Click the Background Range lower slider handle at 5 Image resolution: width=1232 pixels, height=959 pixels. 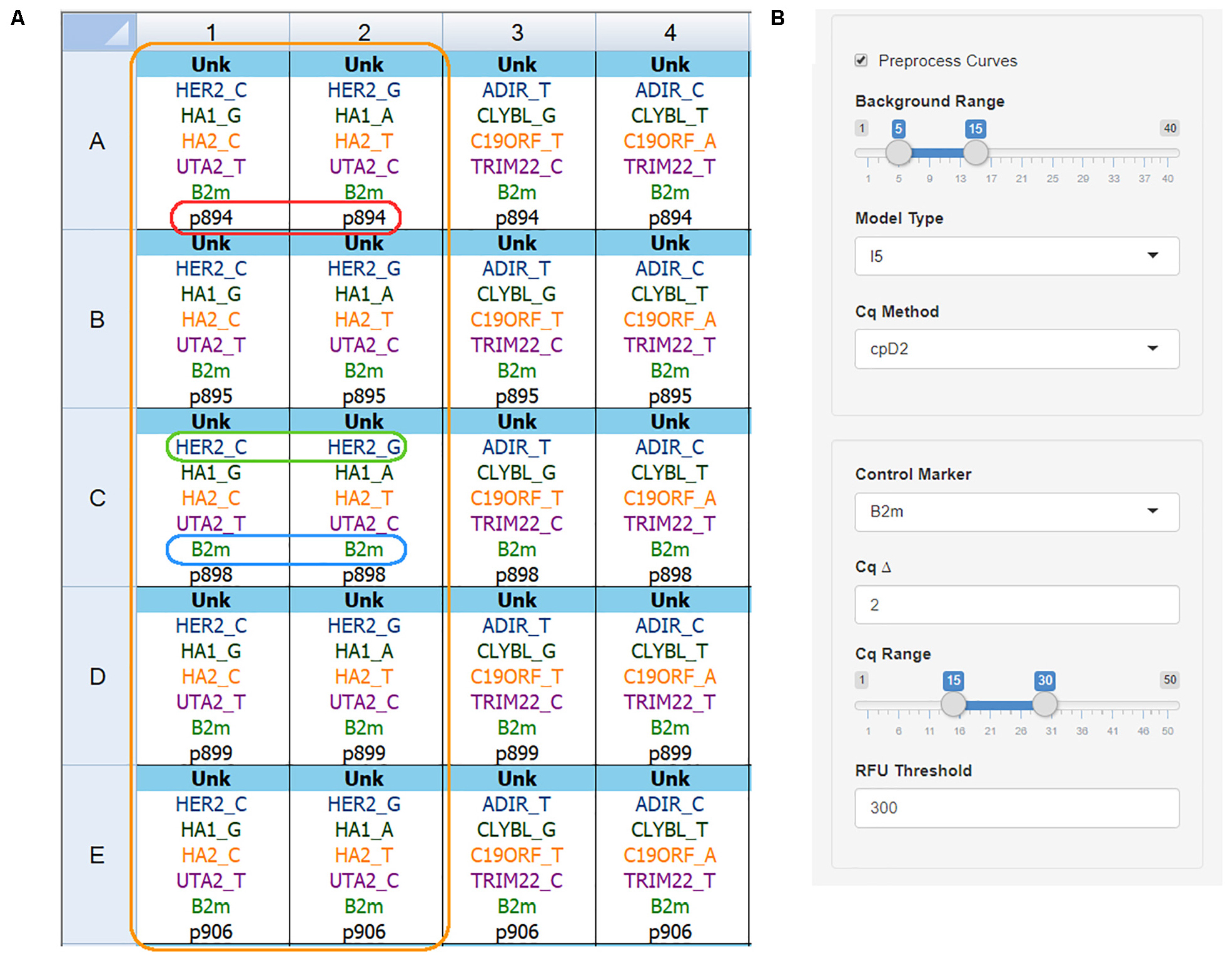point(899,153)
